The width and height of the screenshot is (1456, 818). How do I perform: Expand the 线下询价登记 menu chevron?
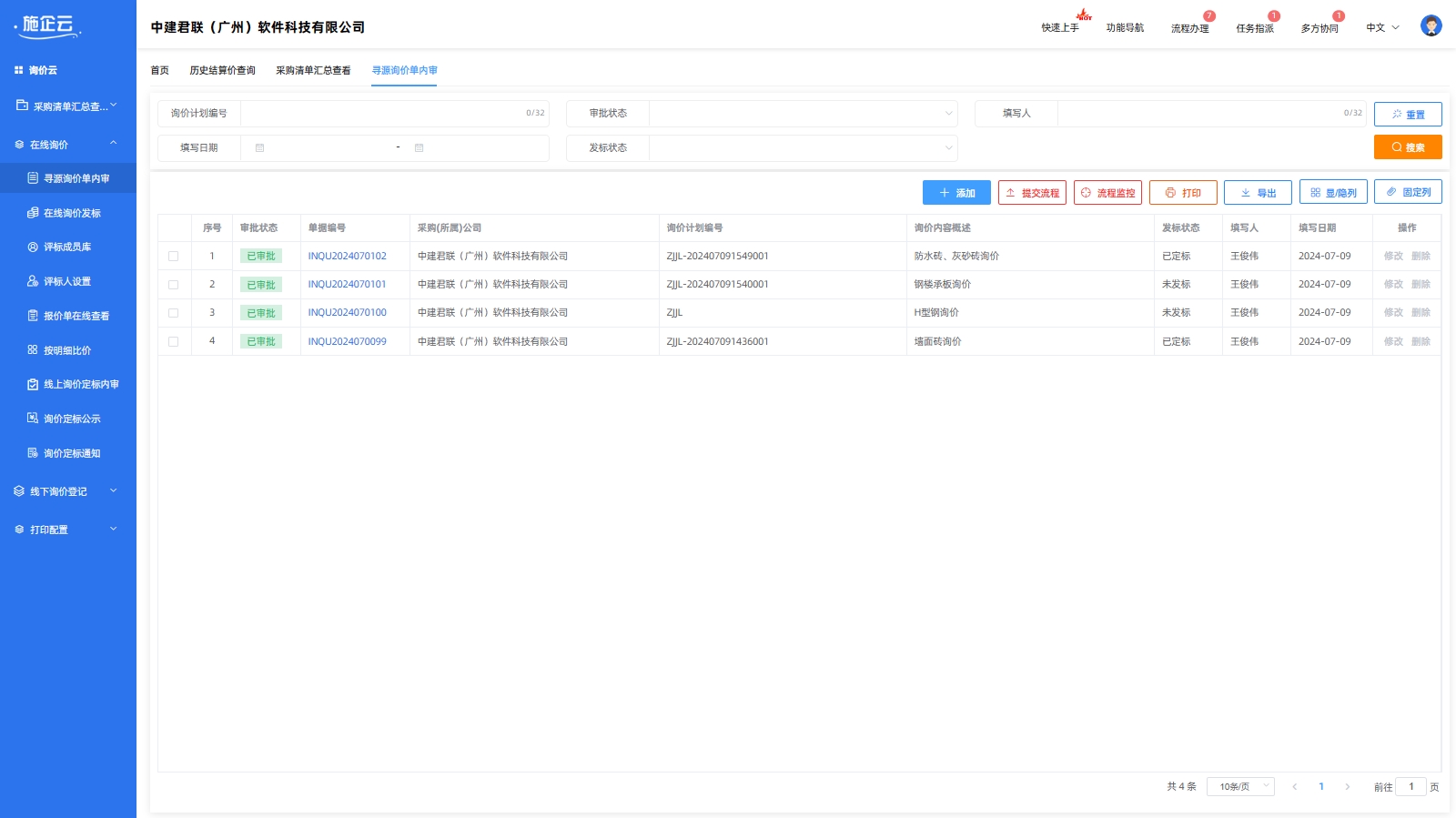point(114,490)
